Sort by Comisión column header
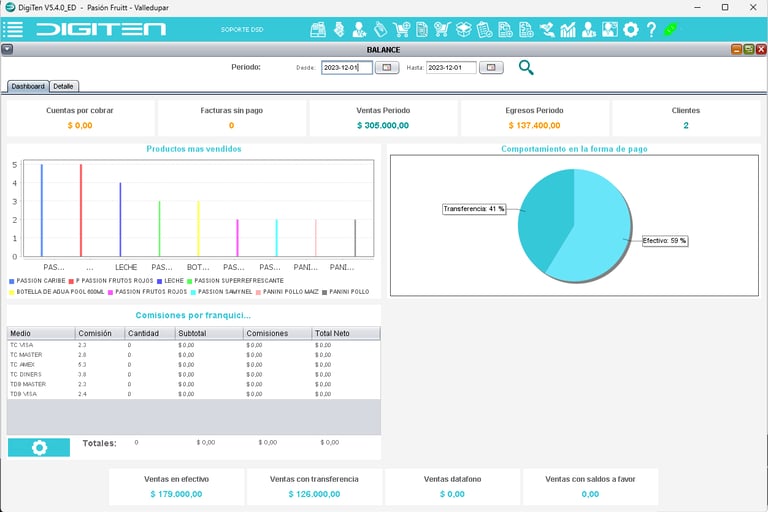 tap(100, 333)
